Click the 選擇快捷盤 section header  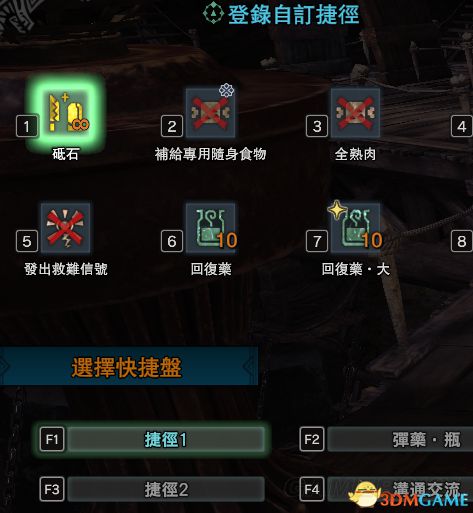127,367
